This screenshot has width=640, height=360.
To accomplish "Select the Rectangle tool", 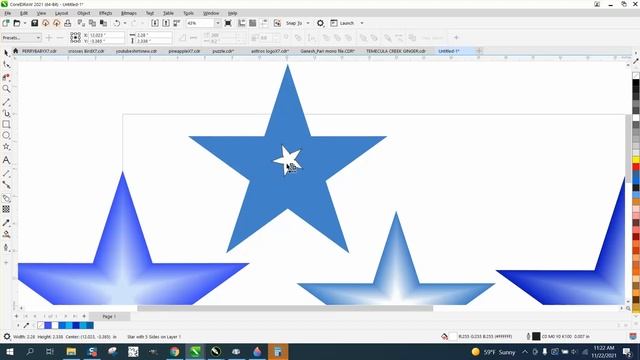I will coord(6,124).
